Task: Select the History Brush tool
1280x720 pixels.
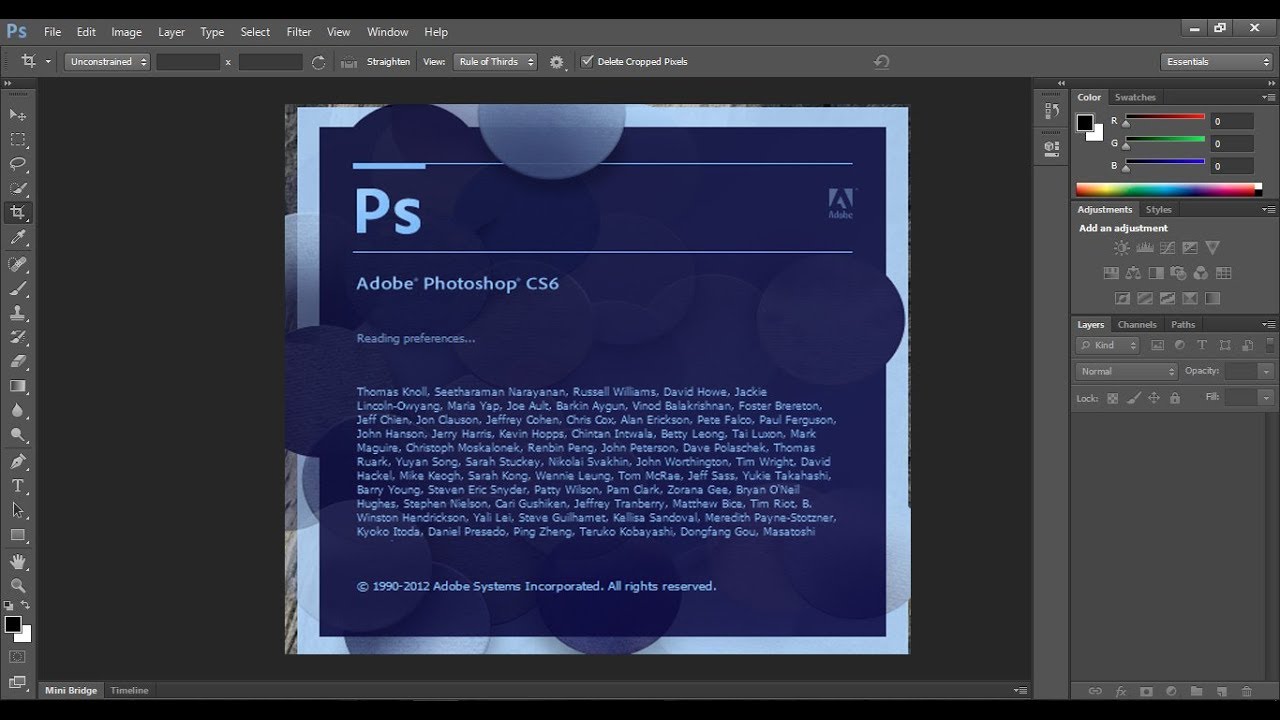Action: coord(18,337)
